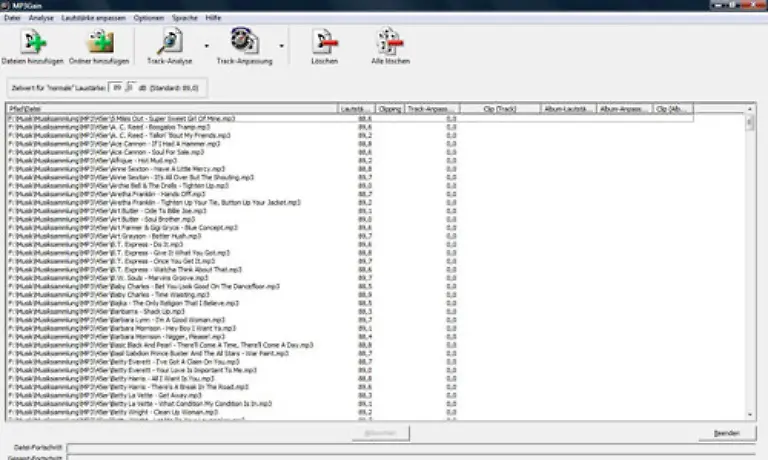This screenshot has height=460, width=768.
Task: Select row 'B.T. Express - Give It What You Got.mp3'
Action: (350, 253)
